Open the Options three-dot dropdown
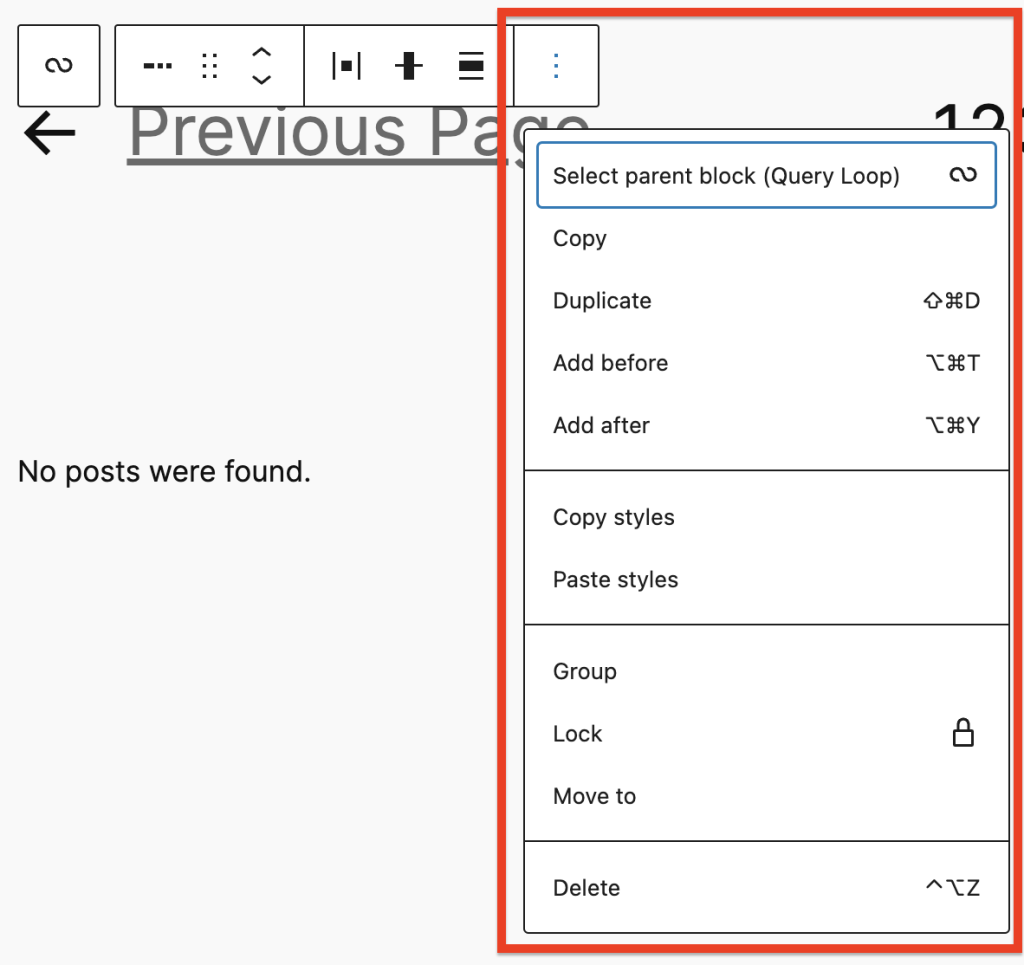1024x965 pixels. (x=556, y=65)
